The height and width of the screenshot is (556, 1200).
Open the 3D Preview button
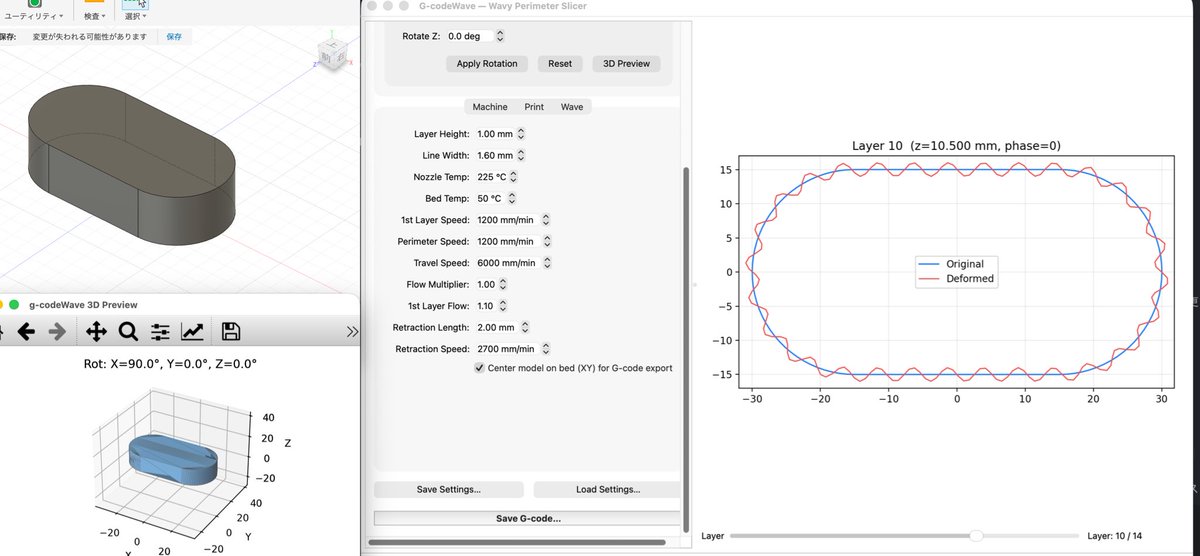pyautogui.click(x=627, y=63)
